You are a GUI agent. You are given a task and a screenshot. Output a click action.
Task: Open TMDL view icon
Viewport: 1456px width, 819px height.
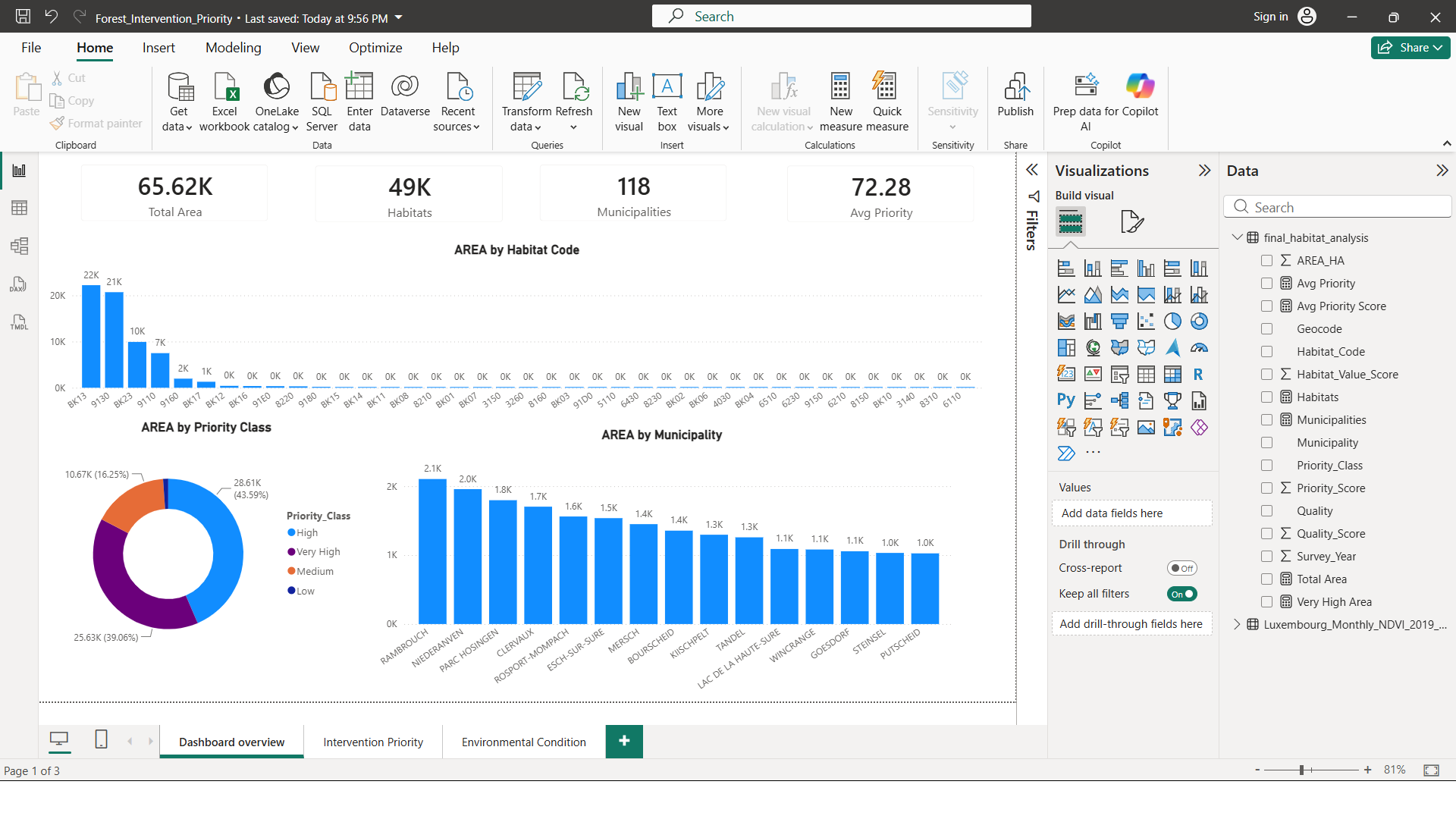click(x=19, y=322)
